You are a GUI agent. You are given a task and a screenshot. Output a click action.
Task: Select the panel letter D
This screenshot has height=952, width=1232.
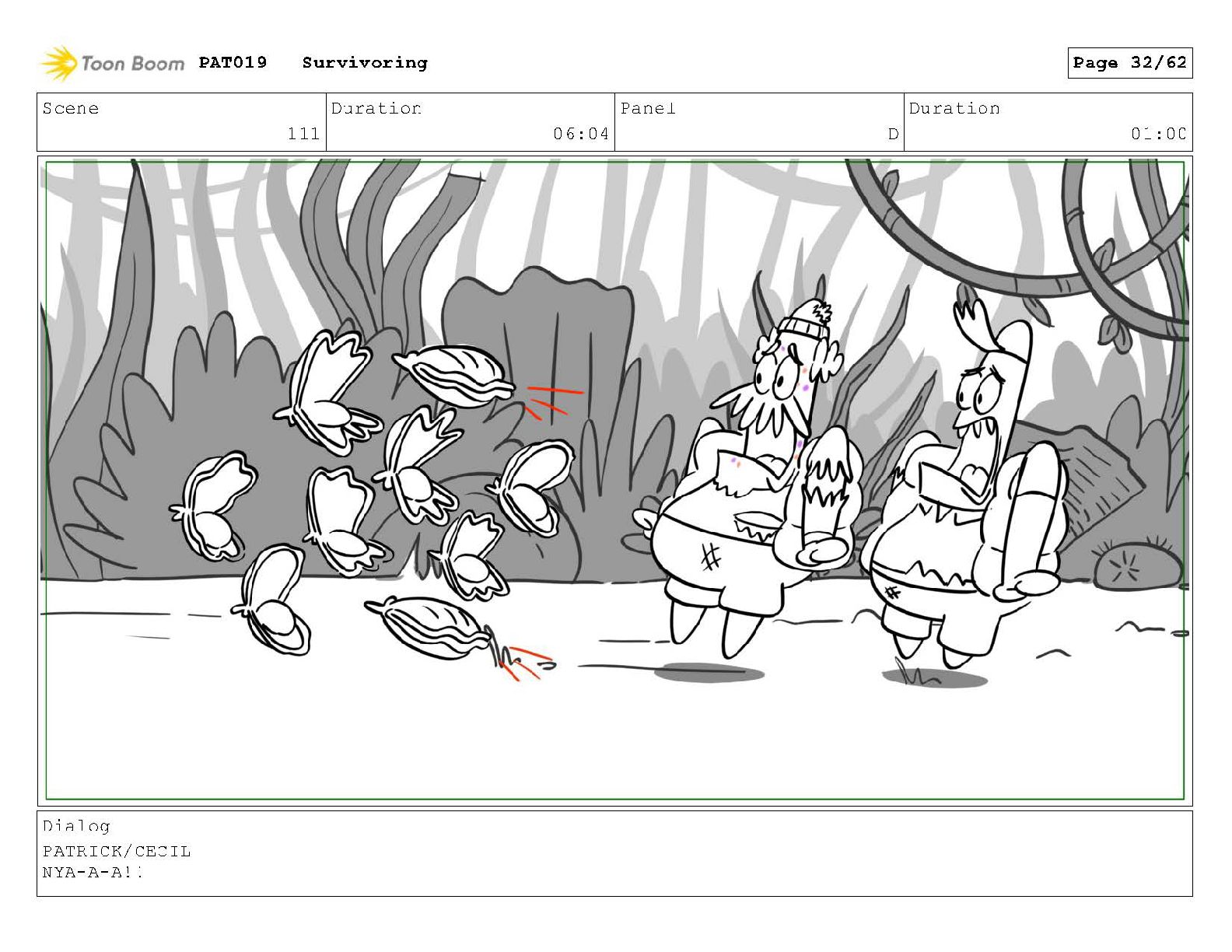pyautogui.click(x=893, y=134)
